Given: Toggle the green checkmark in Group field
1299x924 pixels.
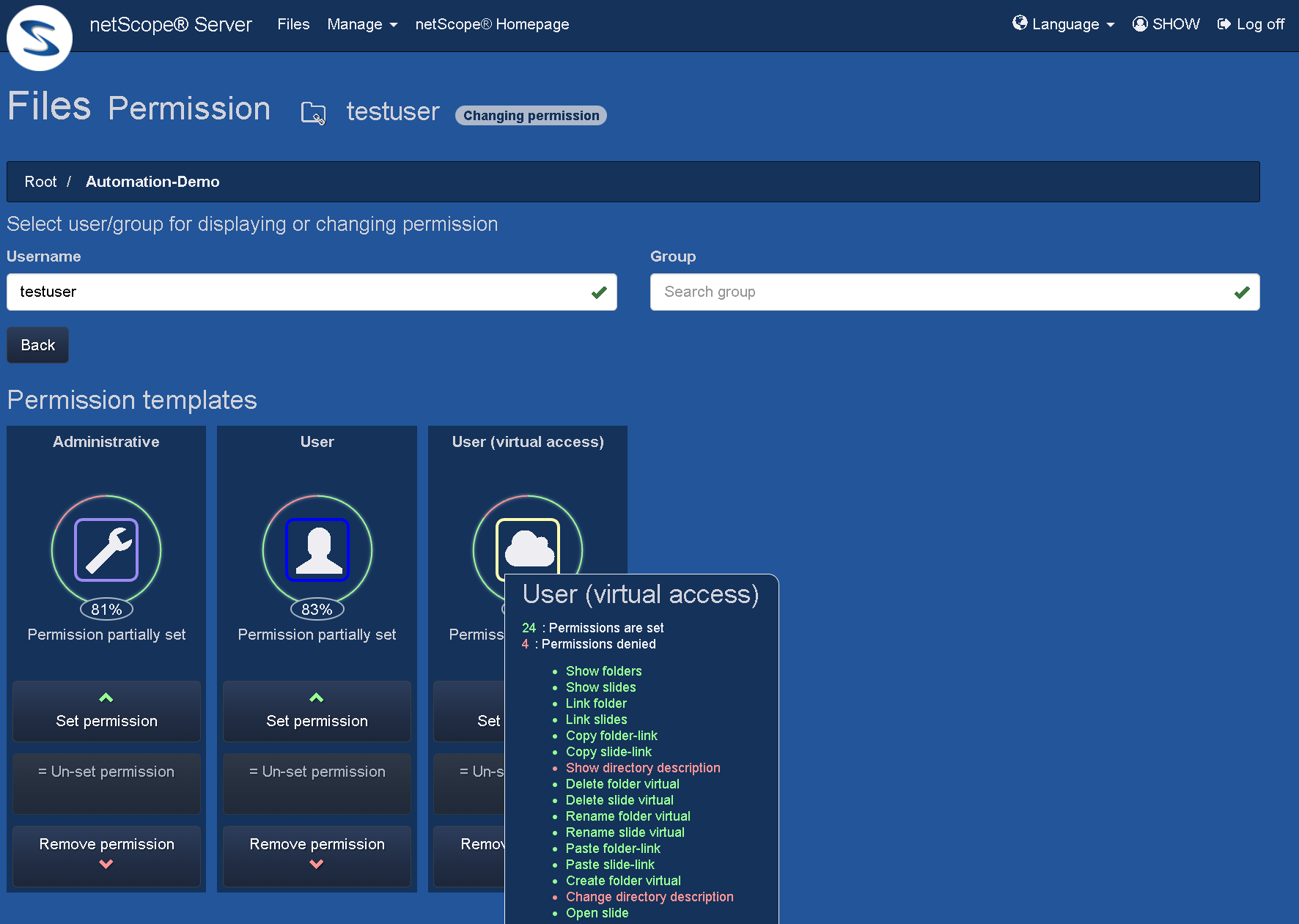Looking at the screenshot, I should pos(1242,292).
